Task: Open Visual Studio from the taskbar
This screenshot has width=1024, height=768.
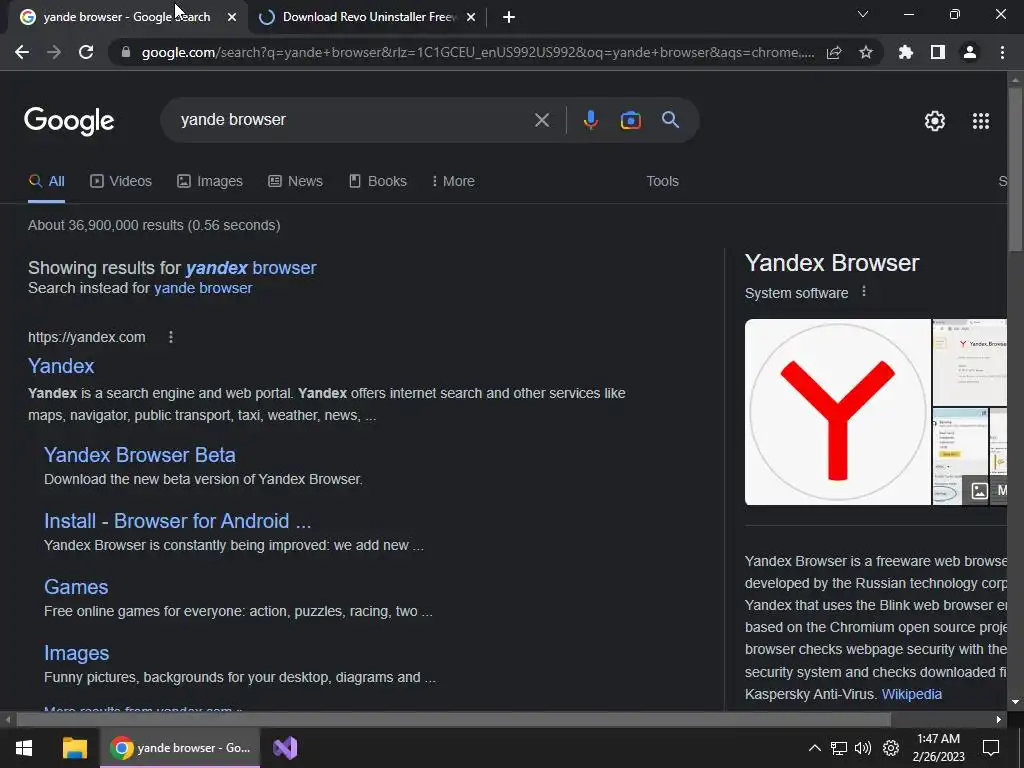Action: 285,748
